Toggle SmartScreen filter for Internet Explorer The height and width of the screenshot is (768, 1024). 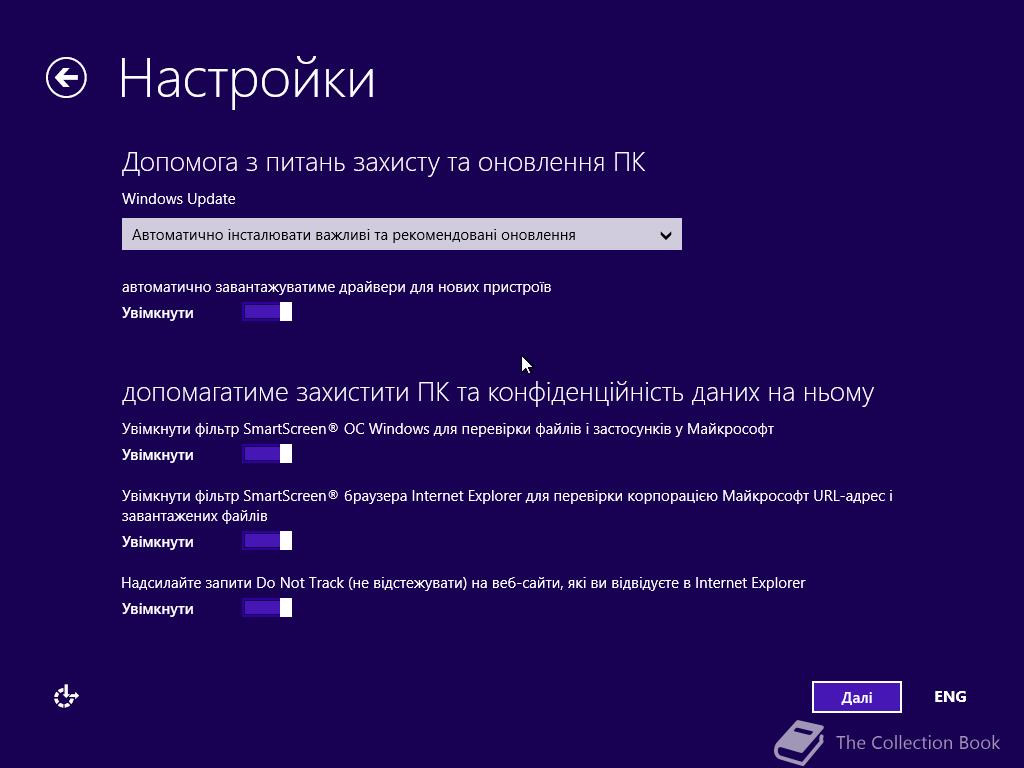[267, 541]
